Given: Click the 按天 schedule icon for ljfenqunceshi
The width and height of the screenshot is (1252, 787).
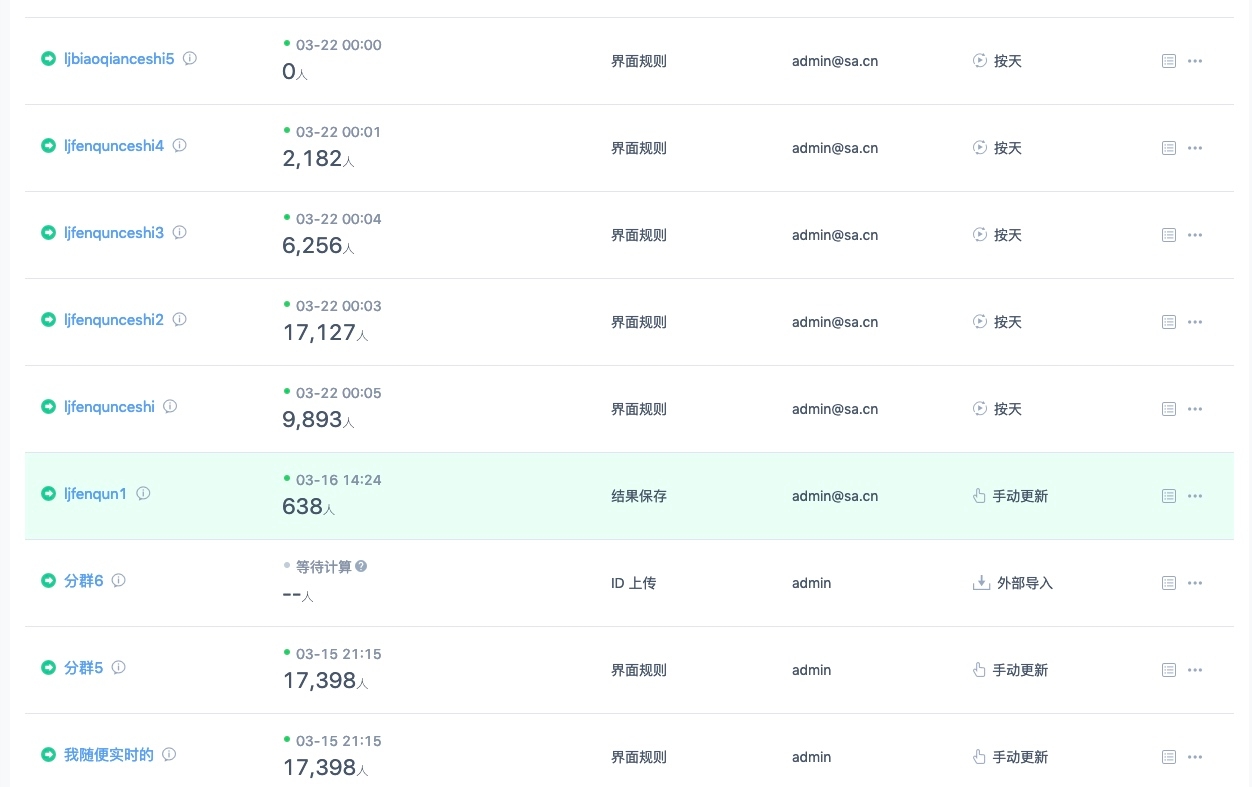Looking at the screenshot, I should pyautogui.click(x=980, y=409).
